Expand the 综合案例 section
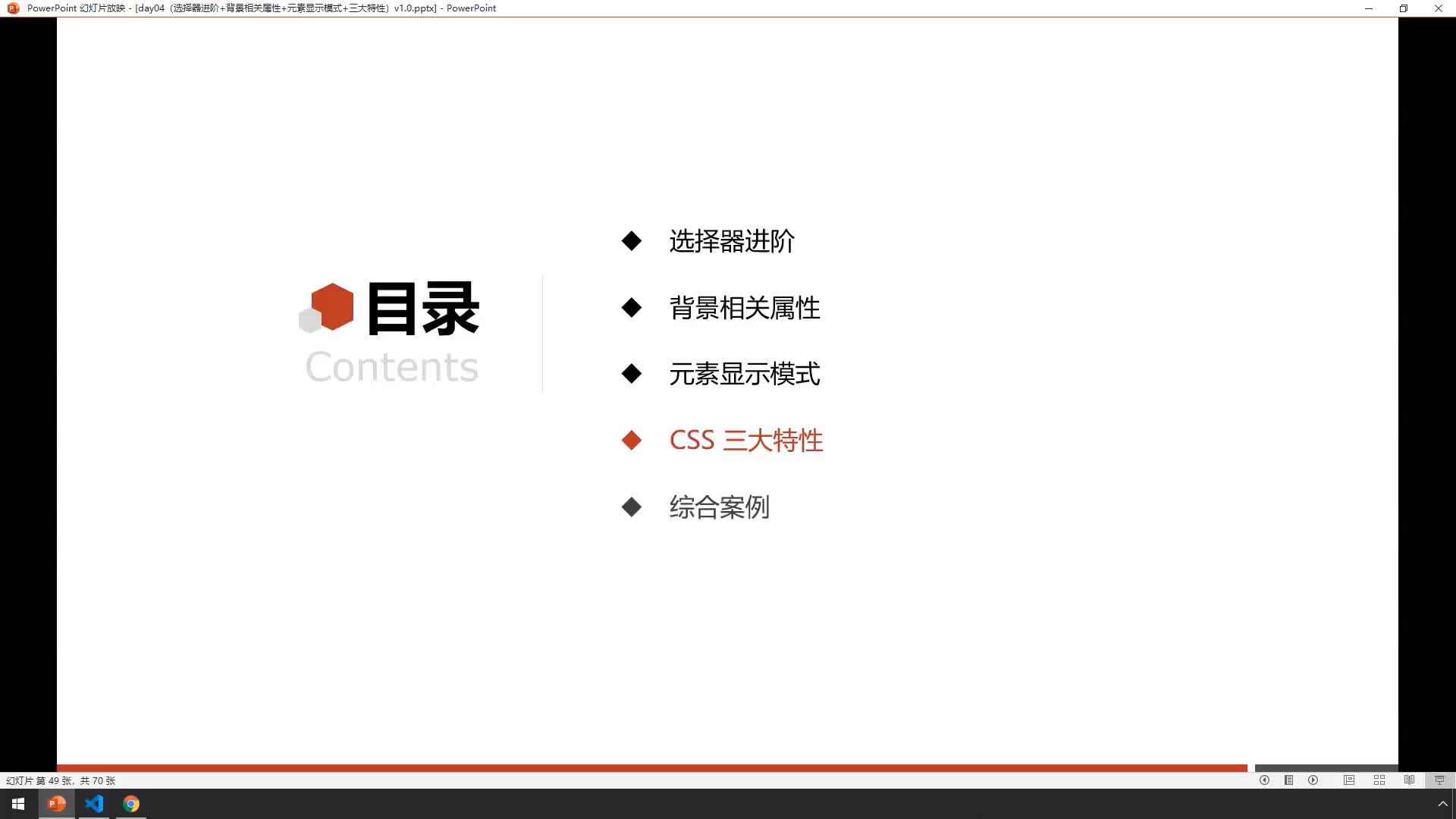Viewport: 1456px width, 819px height. click(718, 506)
